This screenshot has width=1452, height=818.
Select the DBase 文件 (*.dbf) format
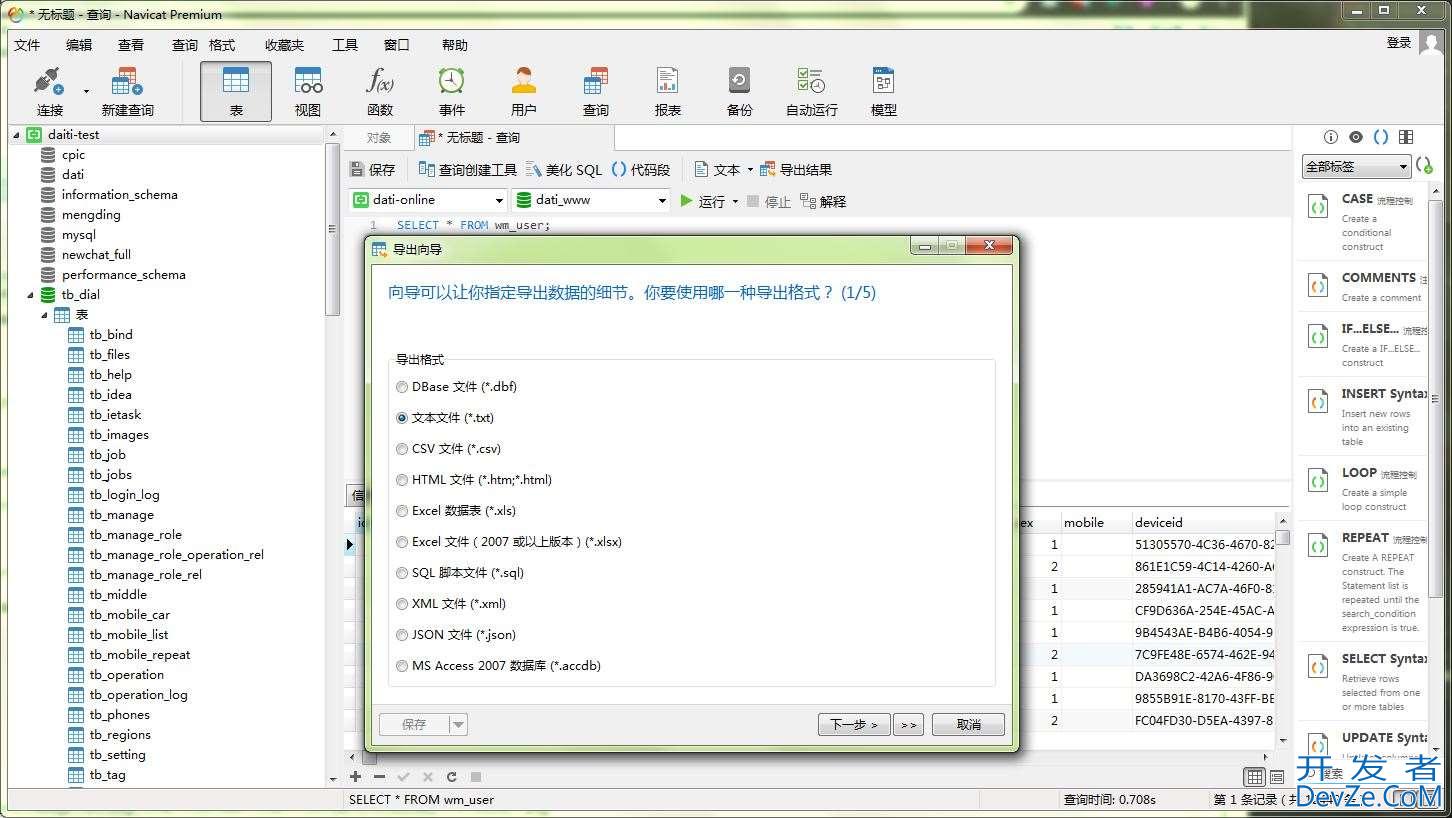click(456, 387)
